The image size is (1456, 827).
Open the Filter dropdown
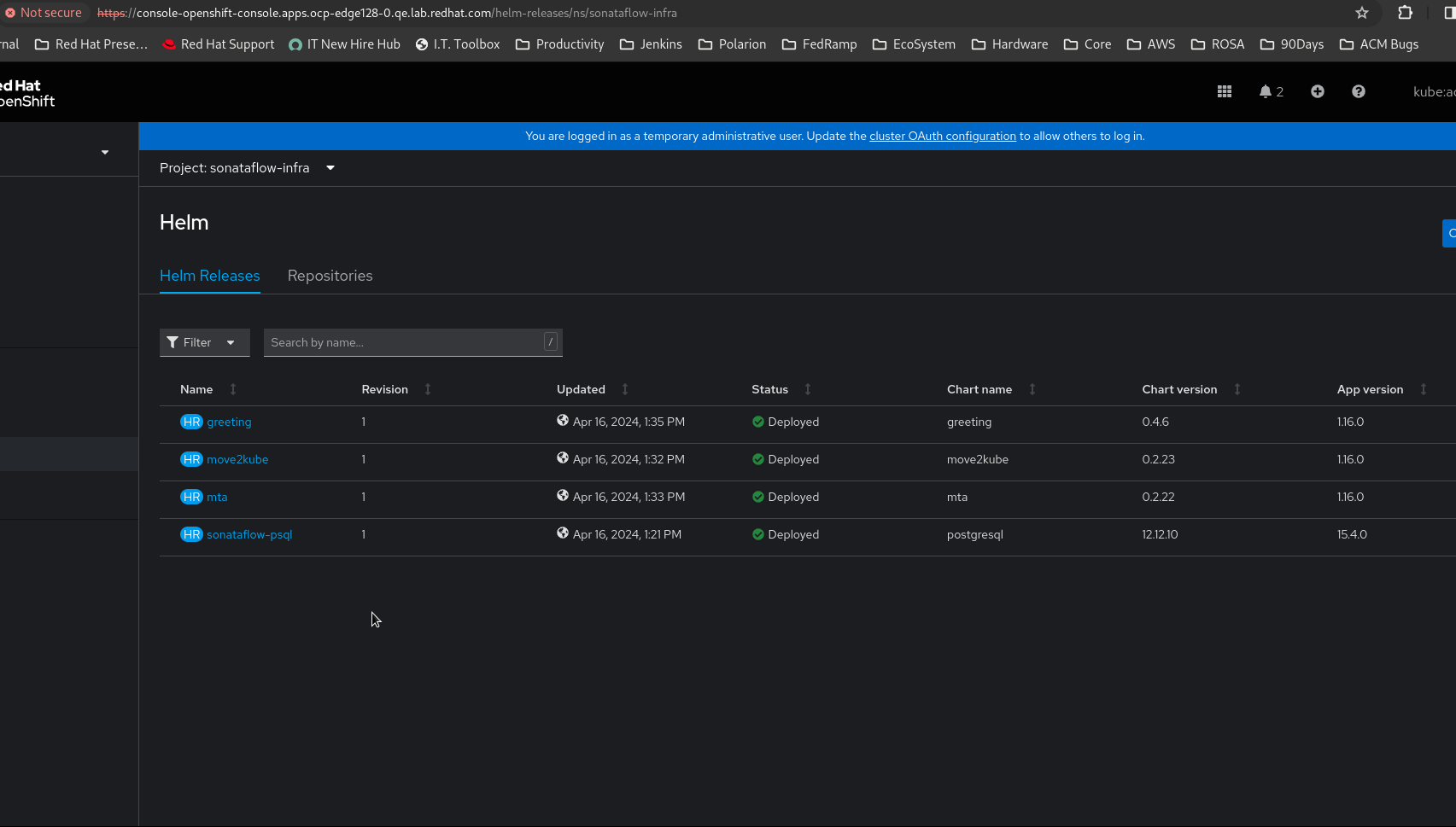[204, 342]
